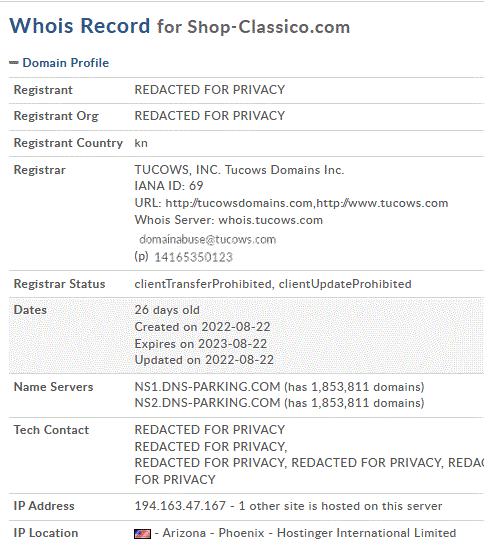Click the US flag icon in IP Location
Viewport: 484px width, 544px height.
click(143, 534)
